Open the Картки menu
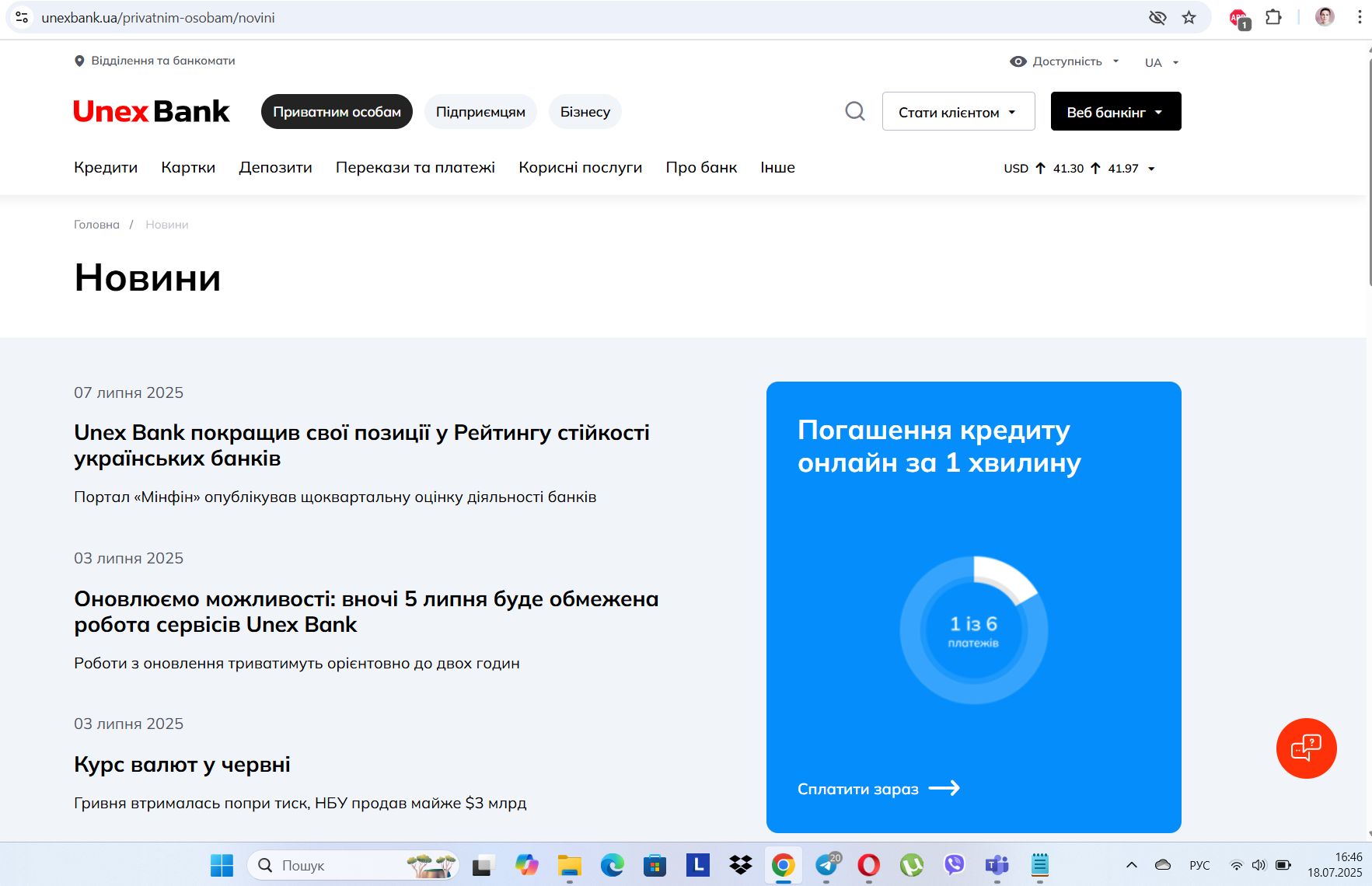This screenshot has width=1372, height=886. coord(188,167)
